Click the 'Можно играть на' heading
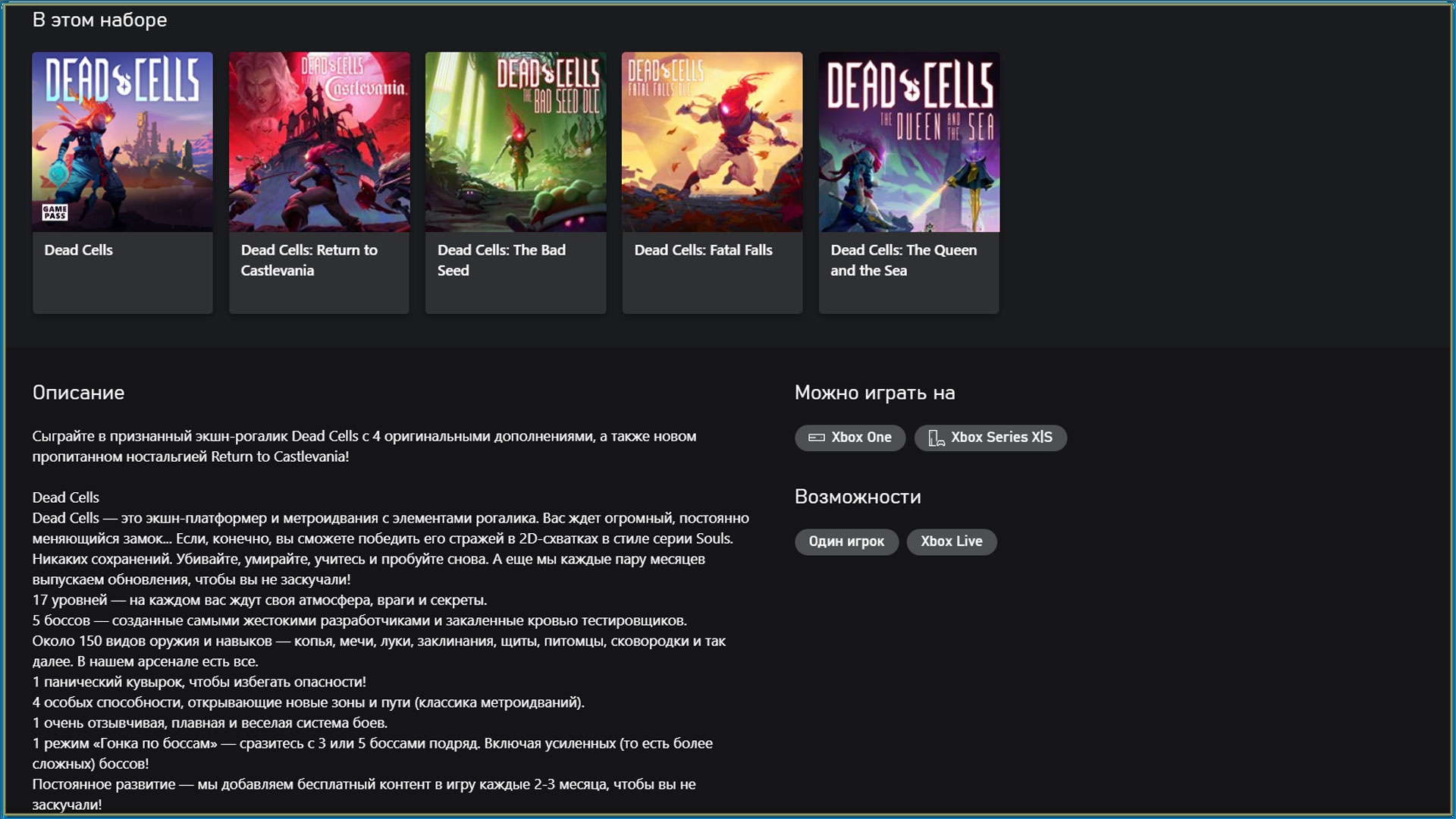The image size is (1456, 819). [x=874, y=393]
